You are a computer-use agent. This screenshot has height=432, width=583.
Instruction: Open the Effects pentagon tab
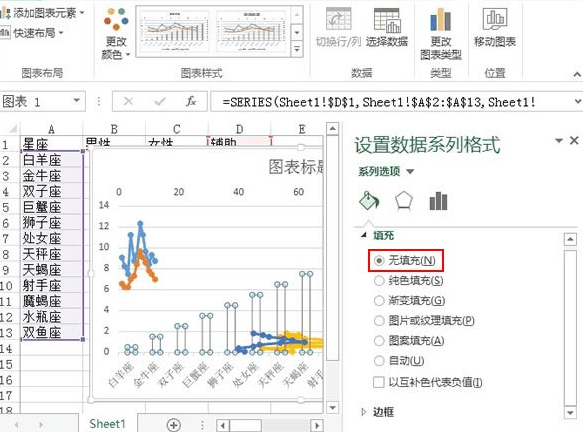[x=403, y=201]
